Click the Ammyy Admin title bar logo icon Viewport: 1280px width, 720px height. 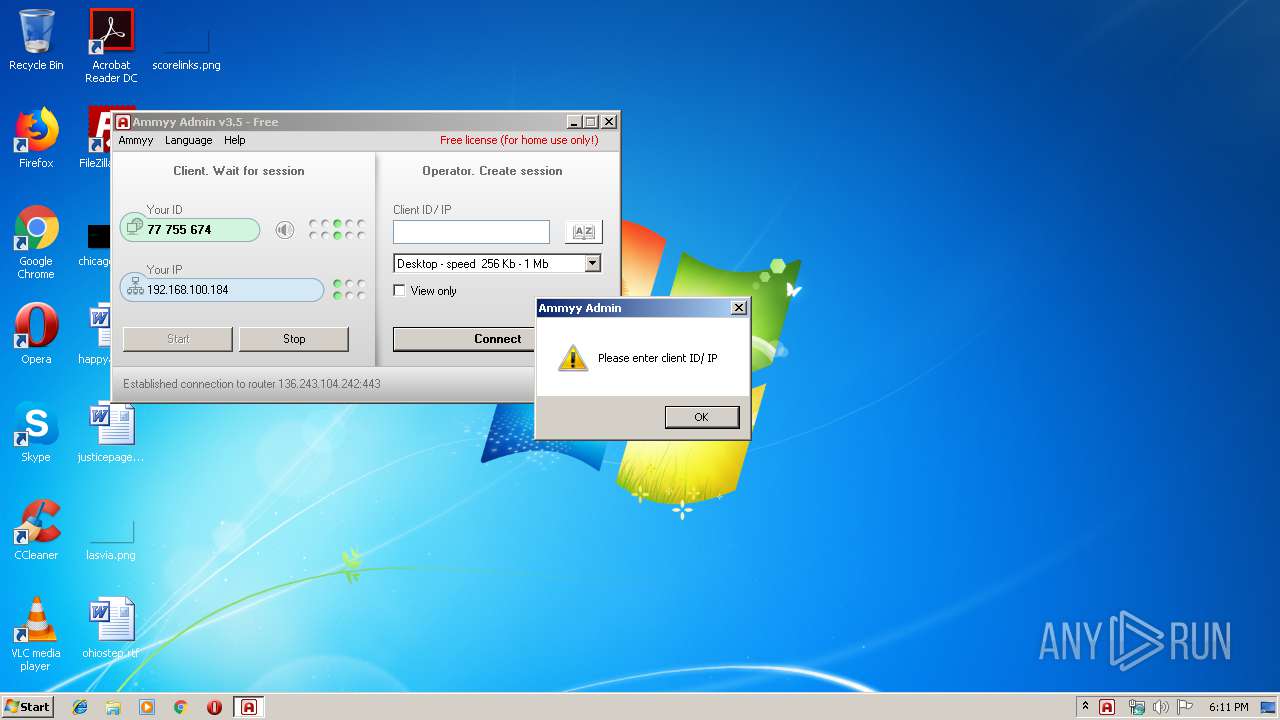click(123, 122)
